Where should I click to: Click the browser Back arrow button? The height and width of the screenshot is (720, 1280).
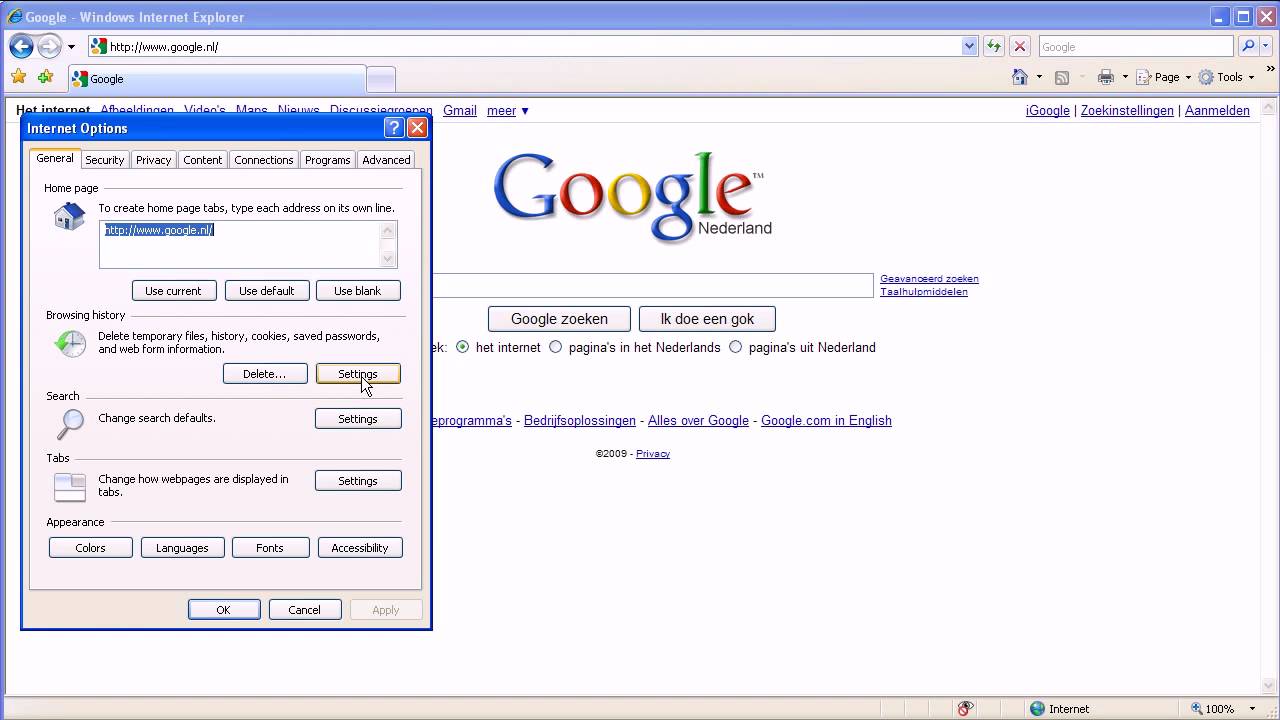click(21, 46)
